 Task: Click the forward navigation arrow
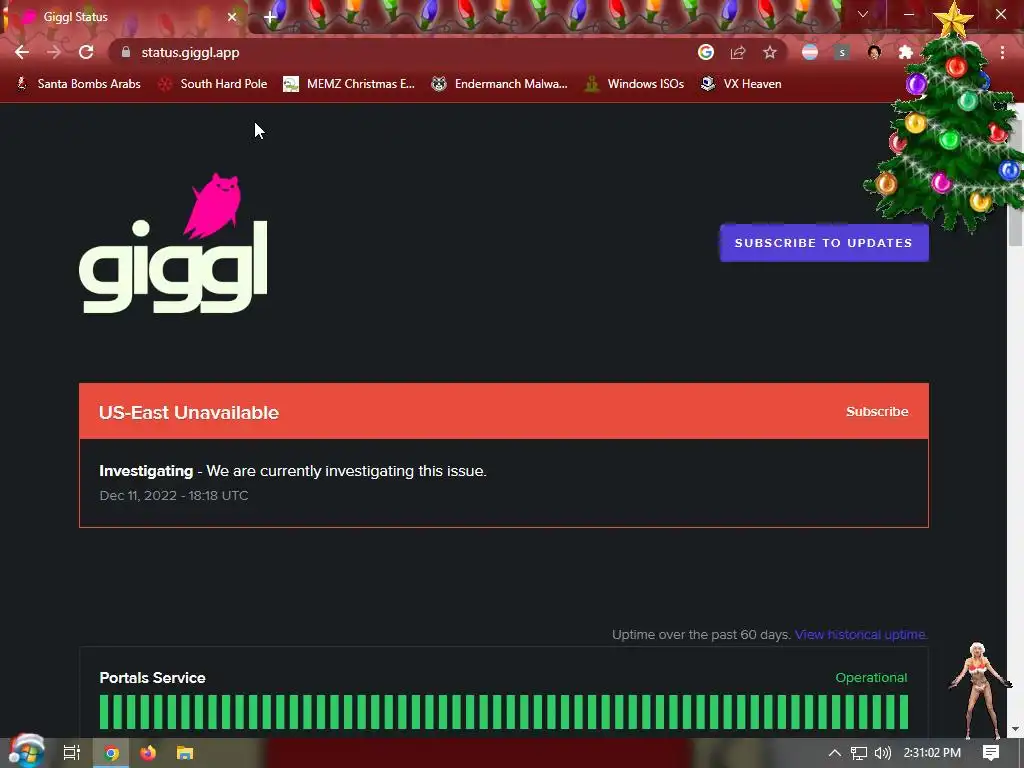pyautogui.click(x=54, y=52)
